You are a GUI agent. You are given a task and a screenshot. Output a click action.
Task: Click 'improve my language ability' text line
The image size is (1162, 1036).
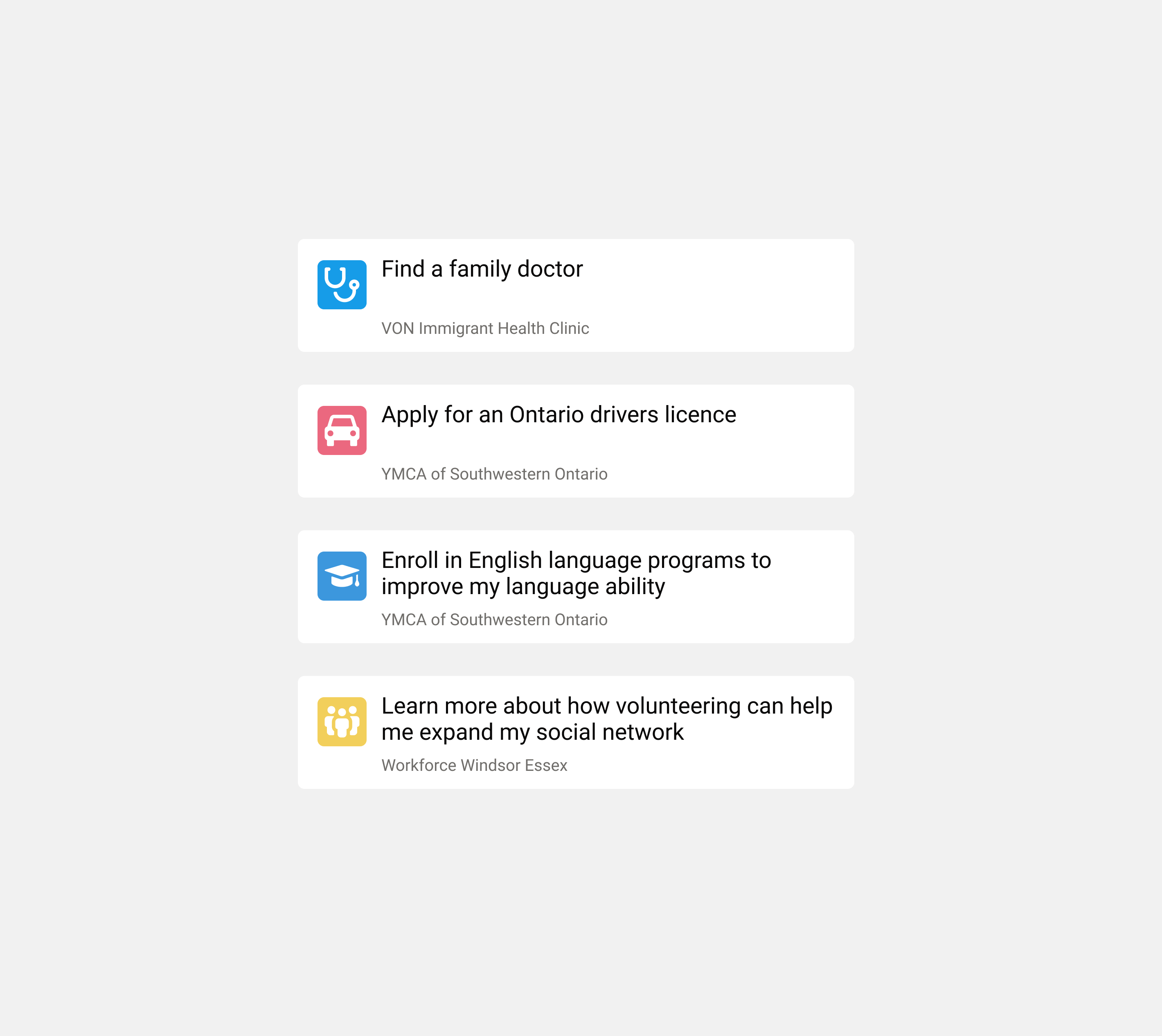[523, 587]
